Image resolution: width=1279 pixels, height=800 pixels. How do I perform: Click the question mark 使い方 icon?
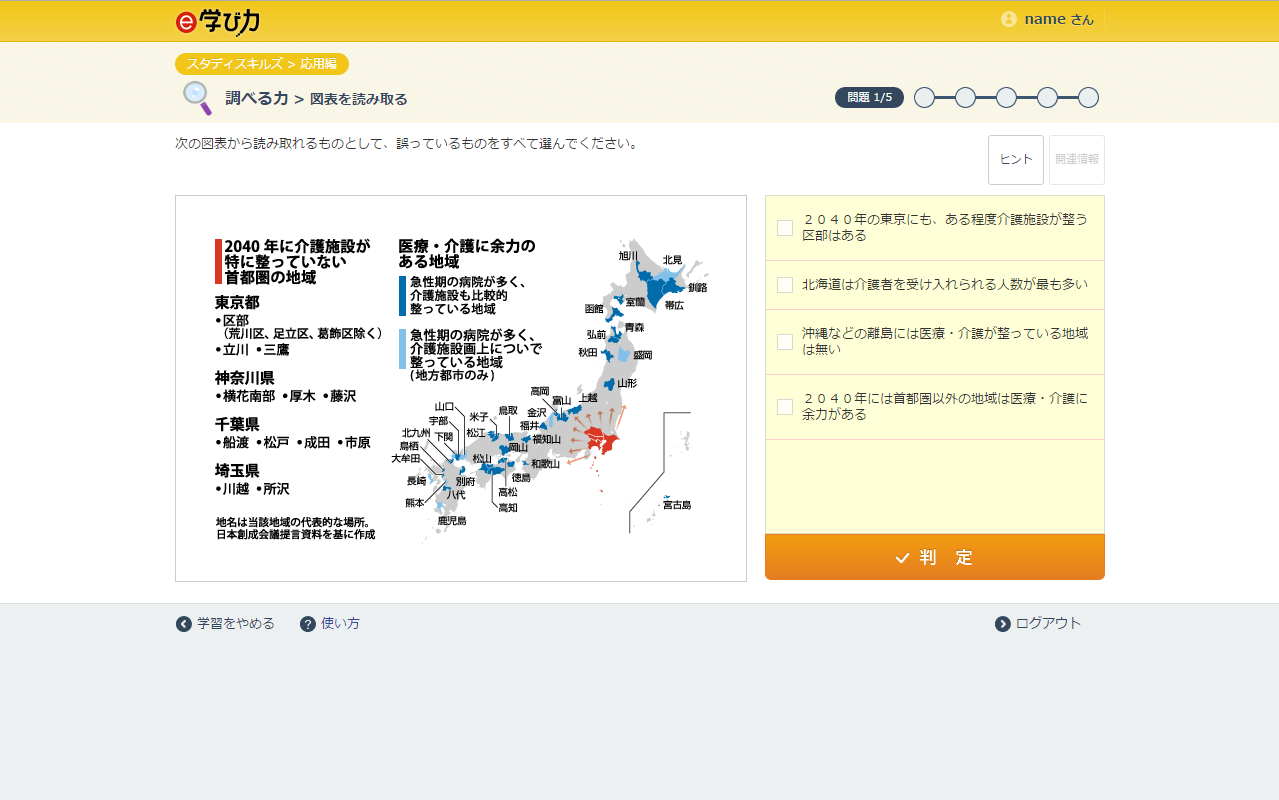[x=308, y=624]
